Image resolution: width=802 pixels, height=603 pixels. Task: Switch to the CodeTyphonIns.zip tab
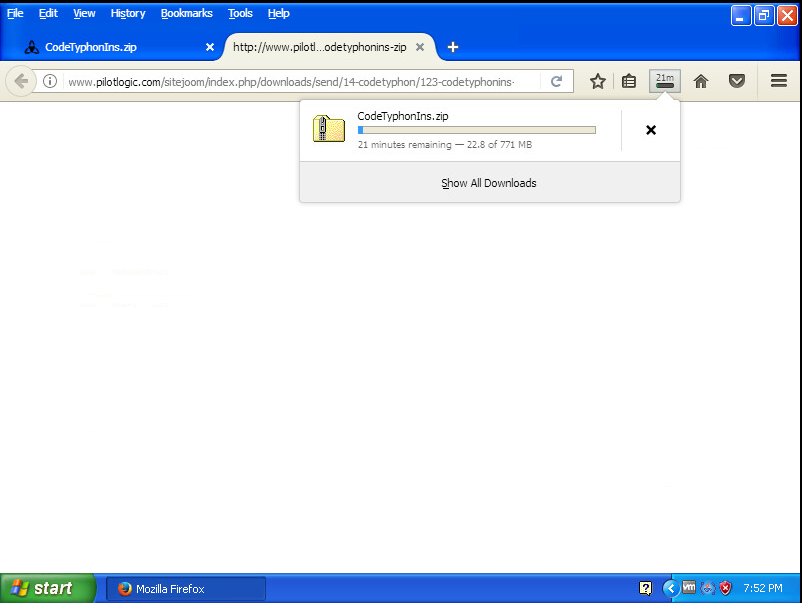(110, 47)
